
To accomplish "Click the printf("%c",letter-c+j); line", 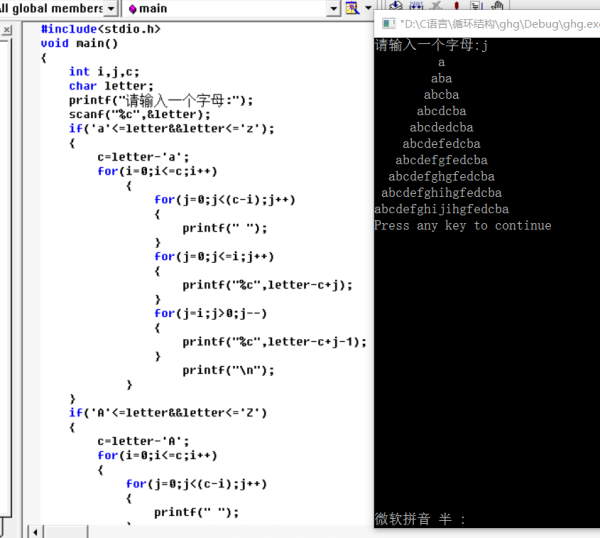I will [x=267, y=285].
